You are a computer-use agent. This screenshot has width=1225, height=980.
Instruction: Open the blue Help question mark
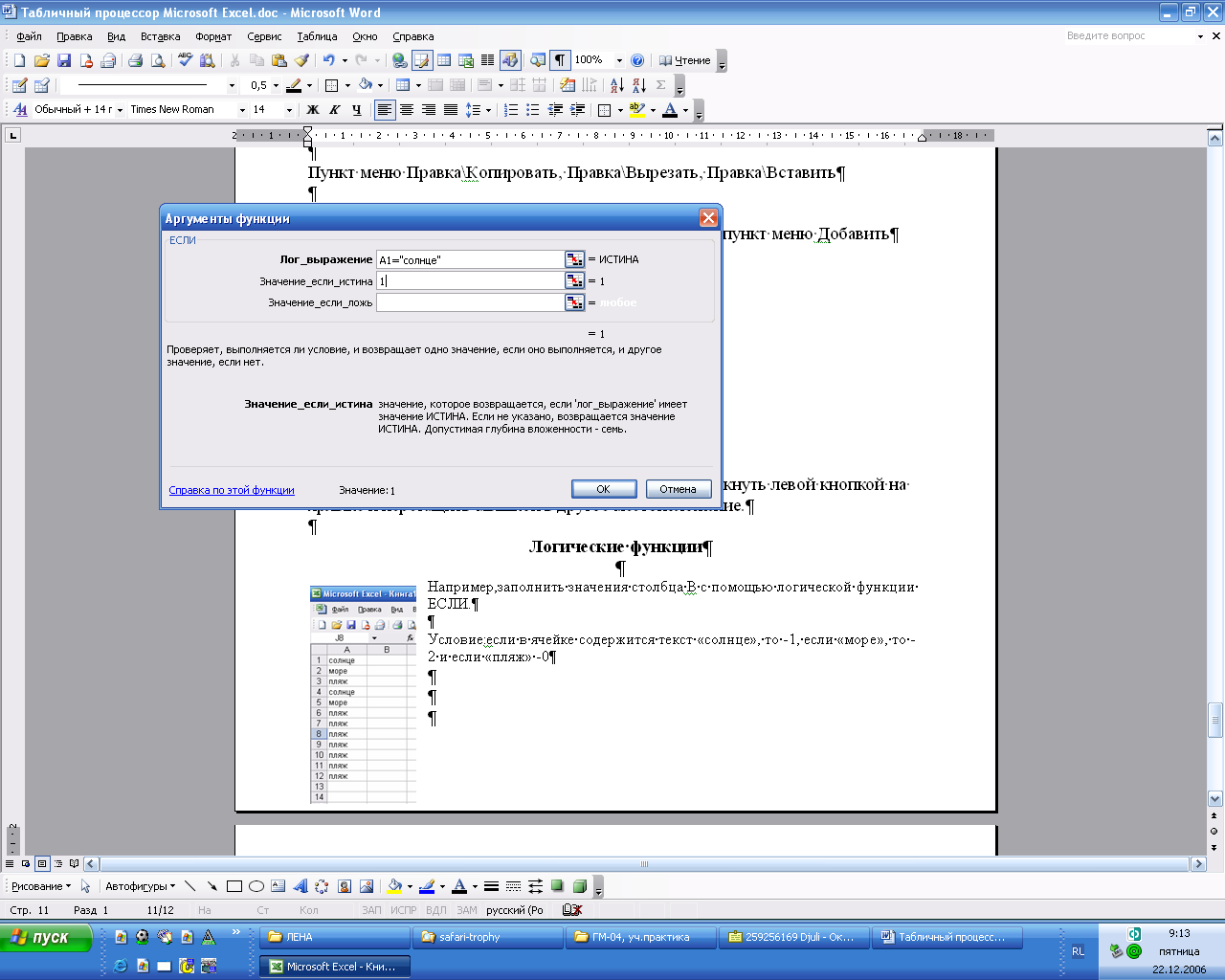click(x=637, y=60)
